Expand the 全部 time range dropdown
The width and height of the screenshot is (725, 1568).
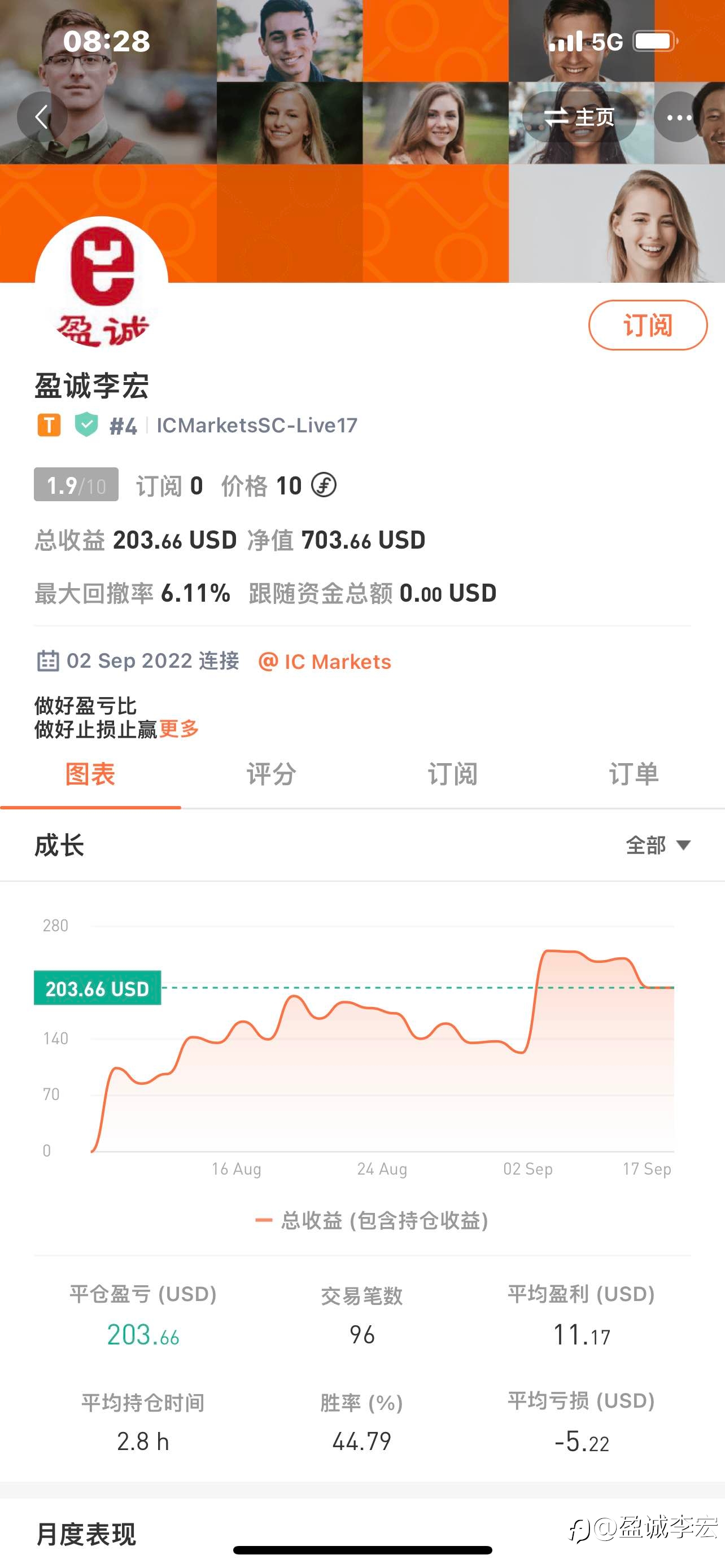[x=658, y=845]
